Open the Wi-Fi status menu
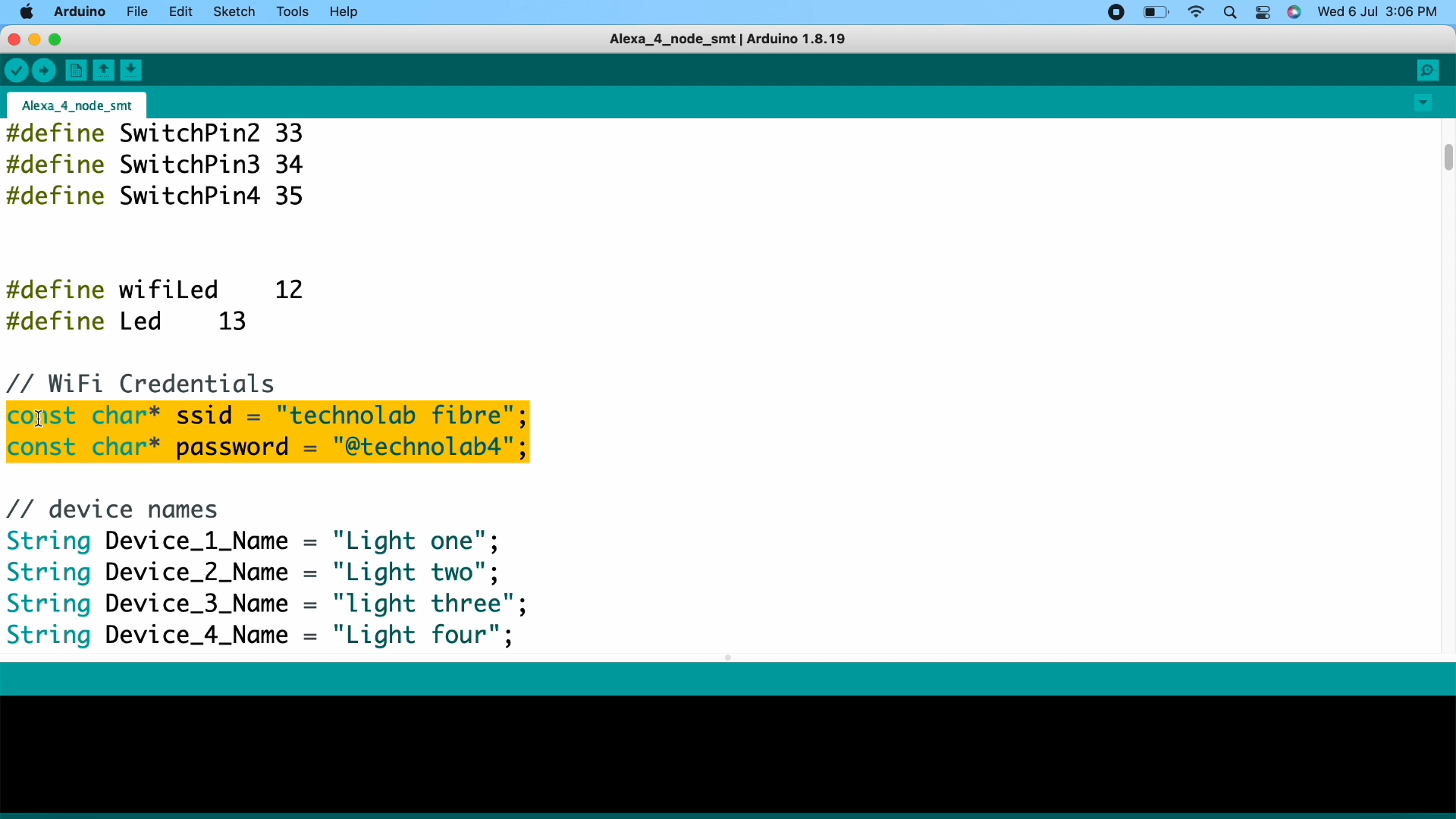 pyautogui.click(x=1197, y=13)
